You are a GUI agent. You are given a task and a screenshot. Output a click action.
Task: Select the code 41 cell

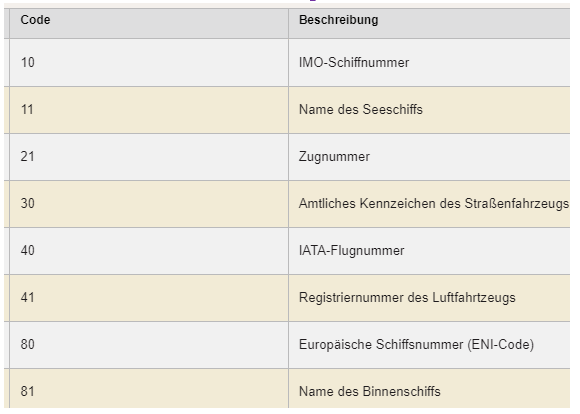click(x=149, y=298)
